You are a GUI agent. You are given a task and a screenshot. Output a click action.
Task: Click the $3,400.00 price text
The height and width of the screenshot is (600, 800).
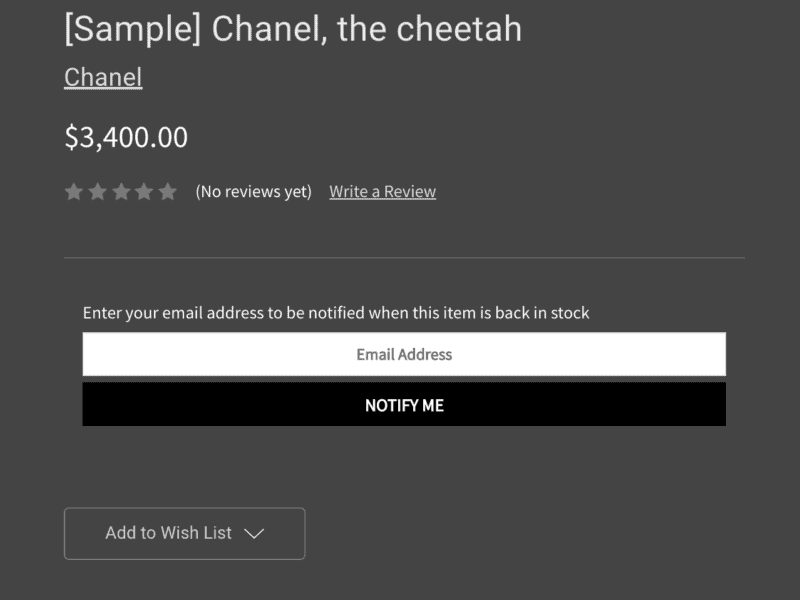pyautogui.click(x=126, y=137)
